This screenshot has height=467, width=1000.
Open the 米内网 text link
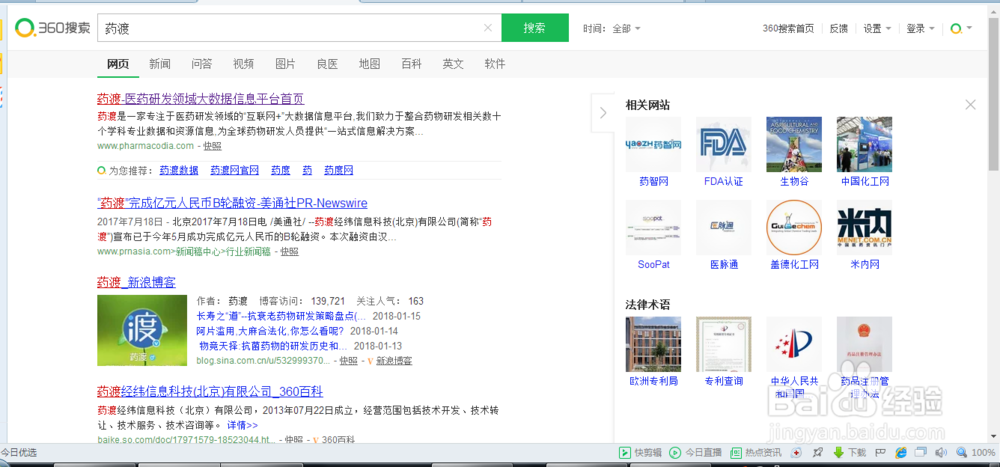pyautogui.click(x=865, y=265)
